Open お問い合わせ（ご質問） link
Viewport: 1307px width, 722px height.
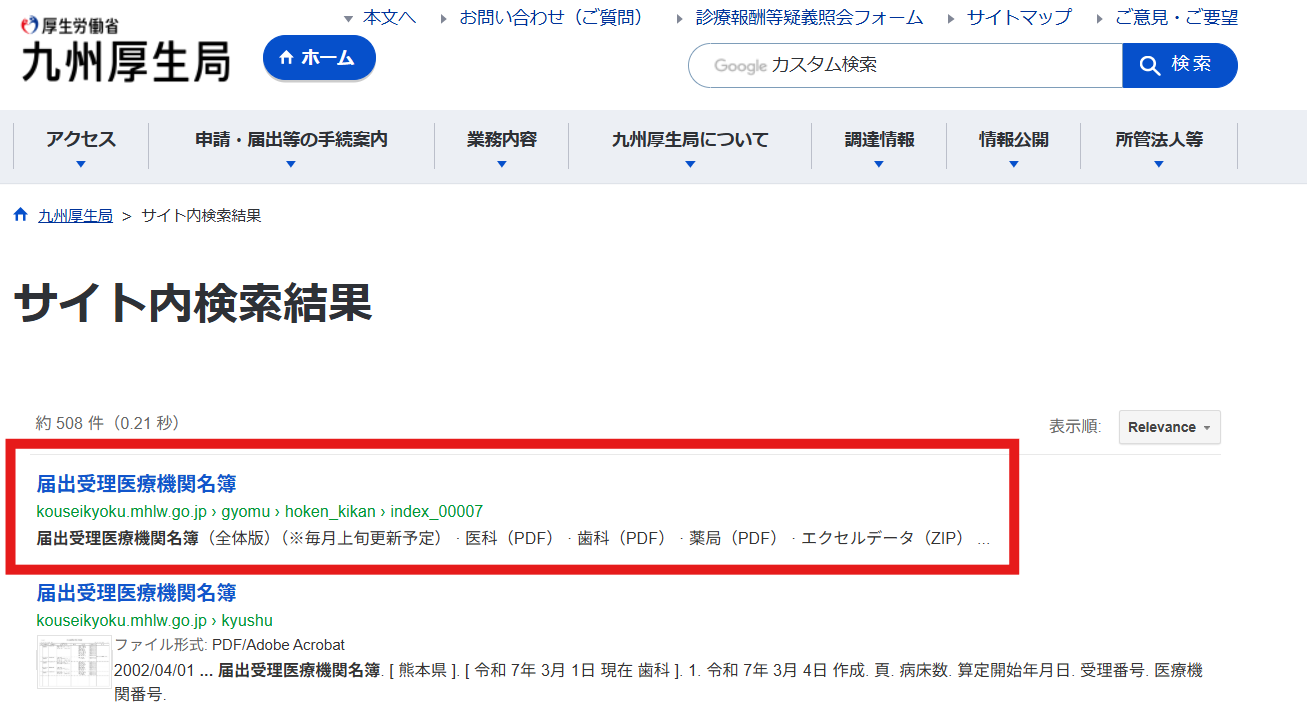(x=551, y=18)
